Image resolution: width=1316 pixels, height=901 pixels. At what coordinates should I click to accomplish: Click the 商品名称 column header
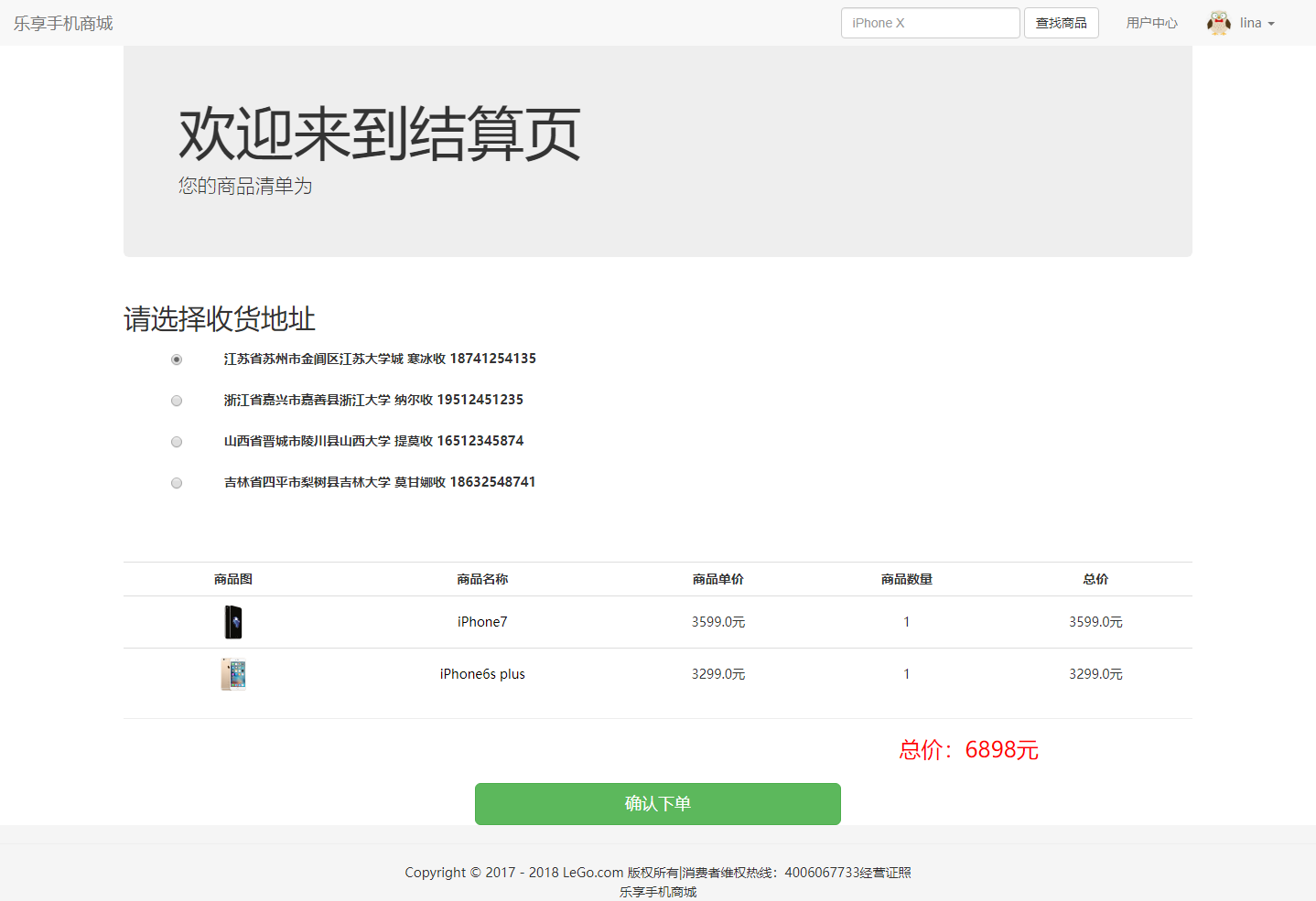[482, 579]
